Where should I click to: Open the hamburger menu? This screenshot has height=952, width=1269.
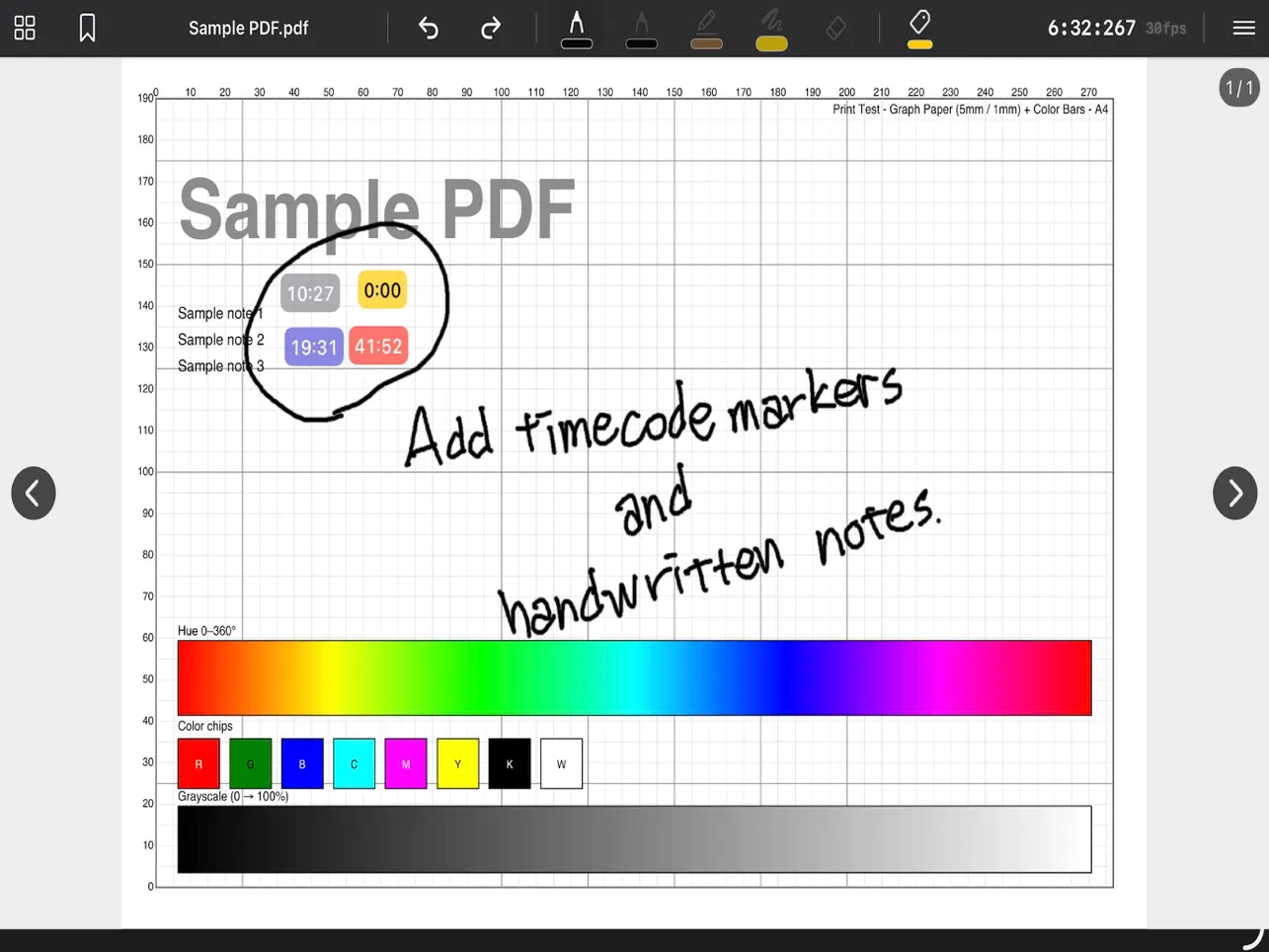[x=1242, y=28]
